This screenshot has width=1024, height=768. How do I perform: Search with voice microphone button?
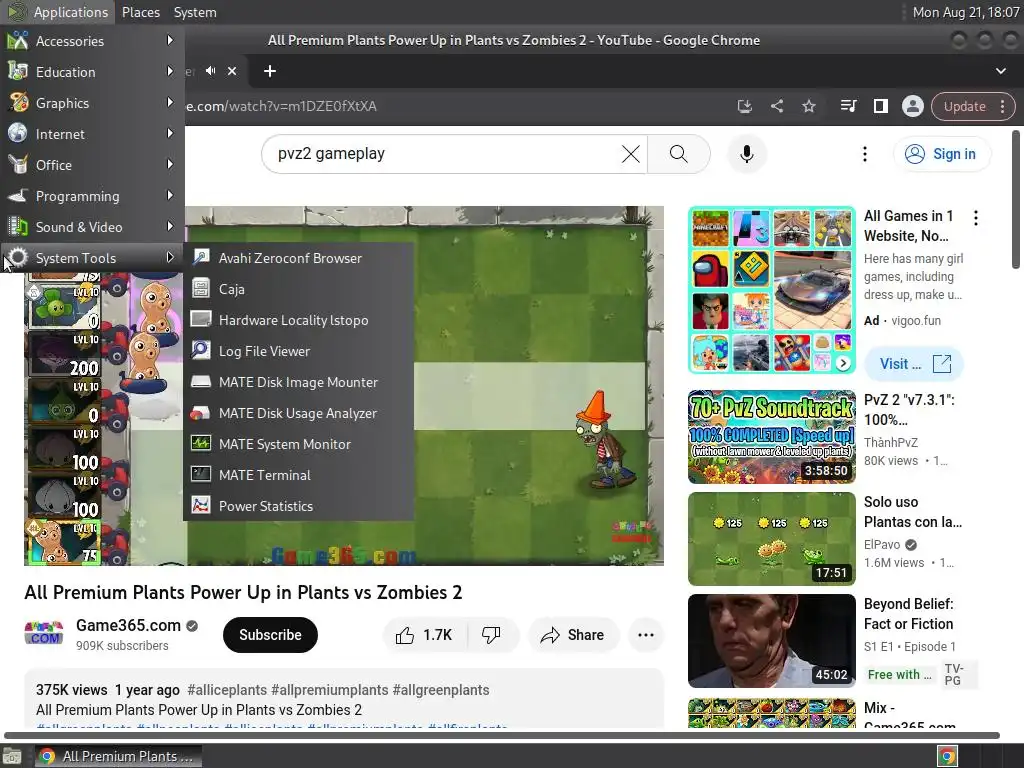746,154
